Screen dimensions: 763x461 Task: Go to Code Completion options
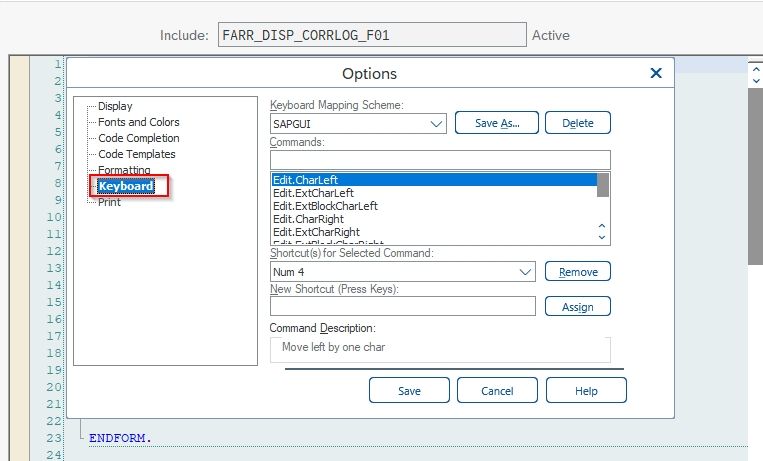click(139, 138)
